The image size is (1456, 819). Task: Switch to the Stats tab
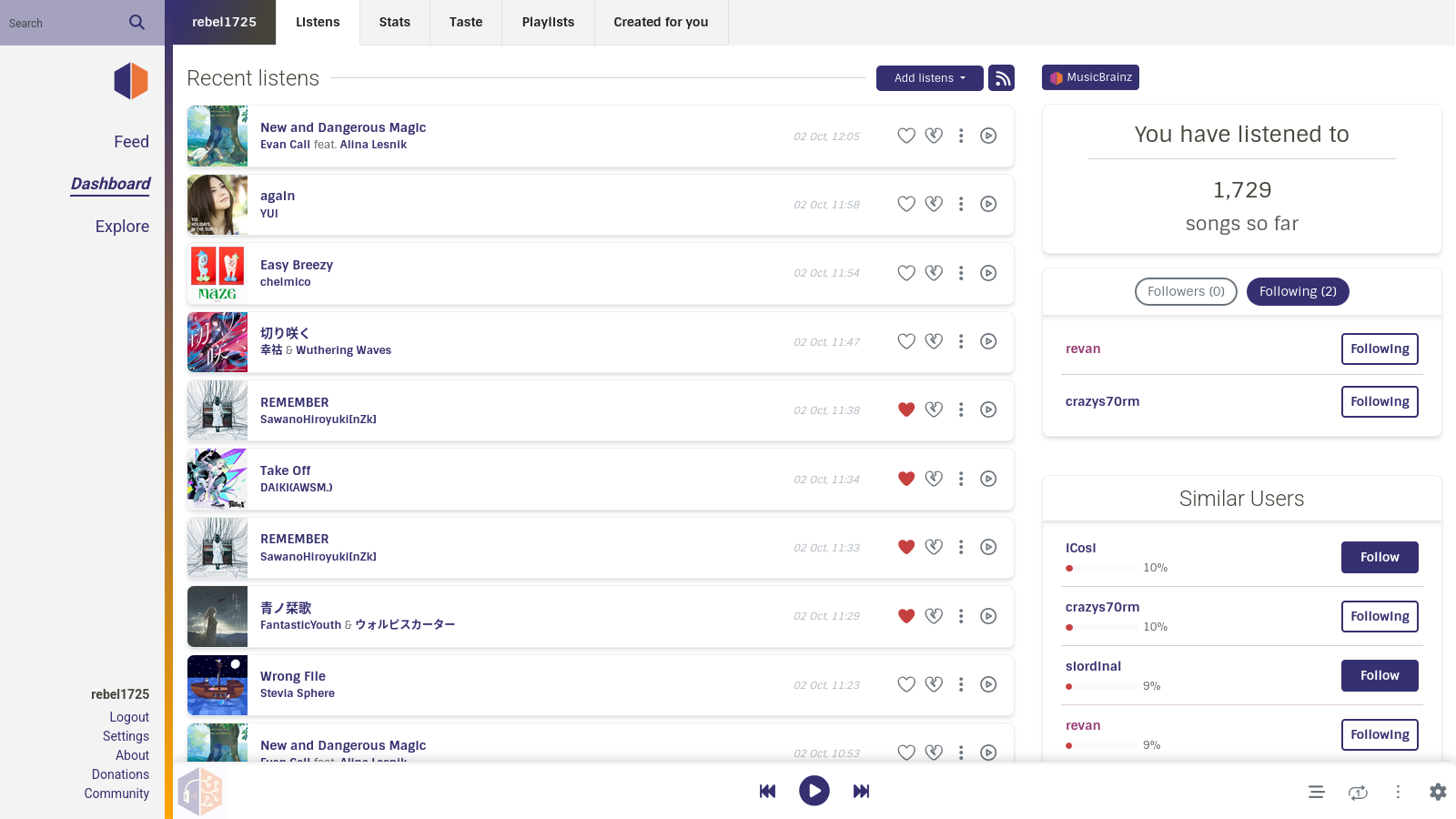tap(395, 22)
